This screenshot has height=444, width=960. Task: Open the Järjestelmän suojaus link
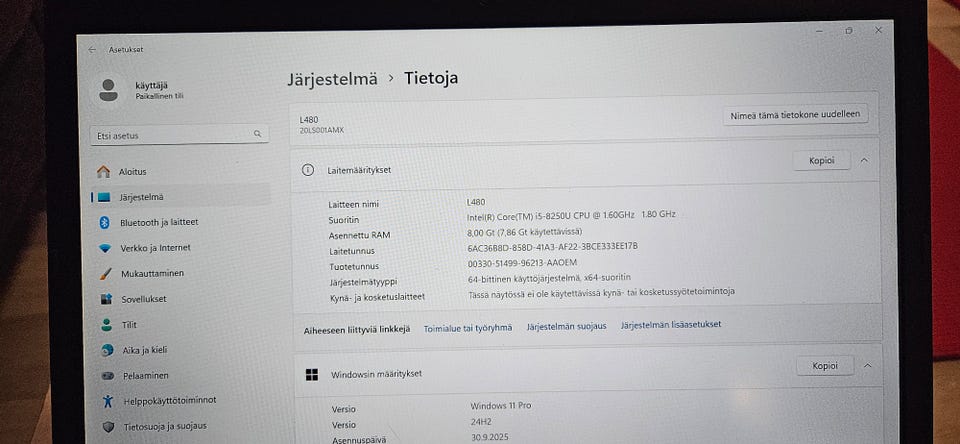tap(566, 326)
